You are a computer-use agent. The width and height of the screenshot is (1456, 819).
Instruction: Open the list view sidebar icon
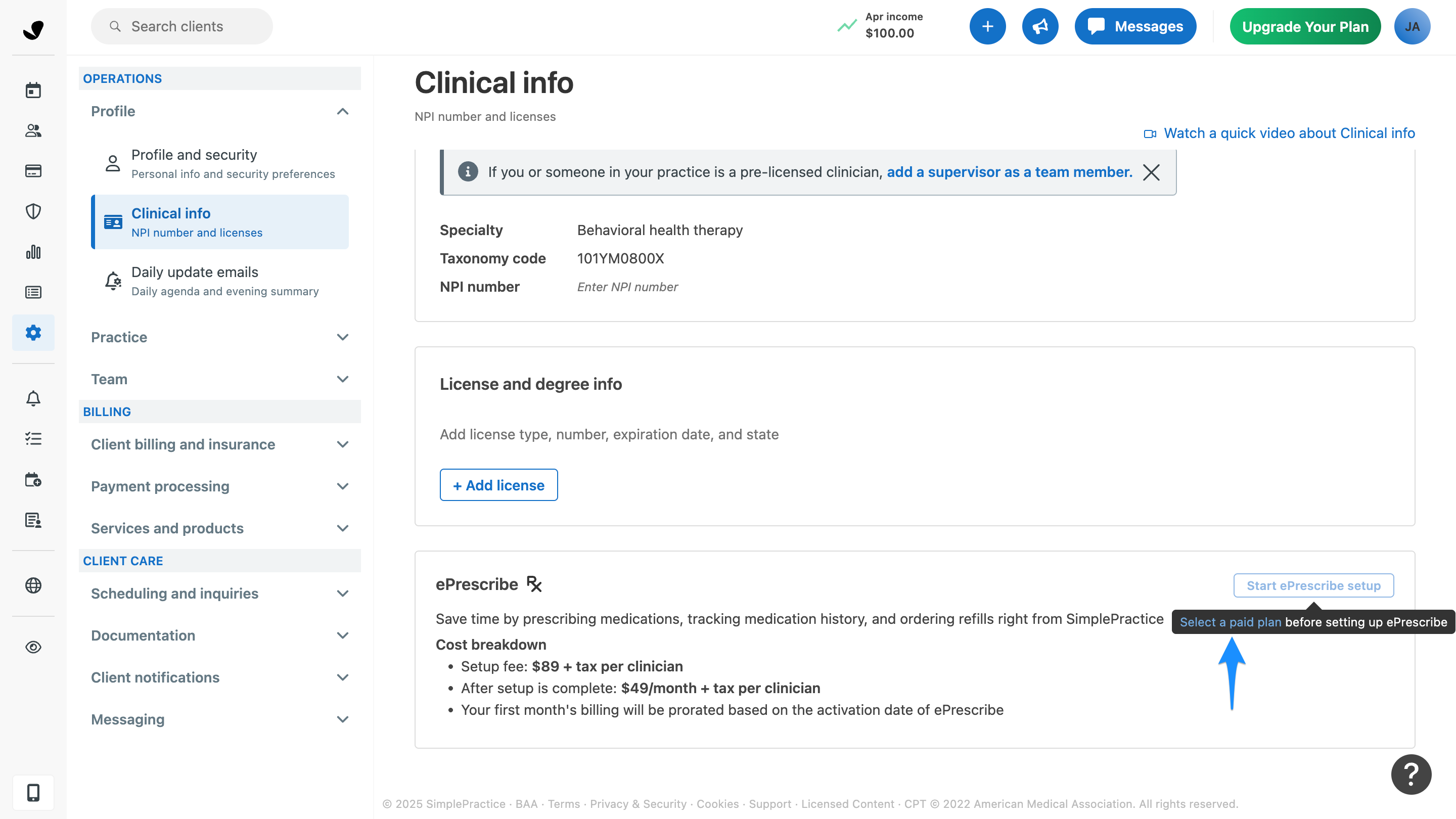pyautogui.click(x=33, y=292)
